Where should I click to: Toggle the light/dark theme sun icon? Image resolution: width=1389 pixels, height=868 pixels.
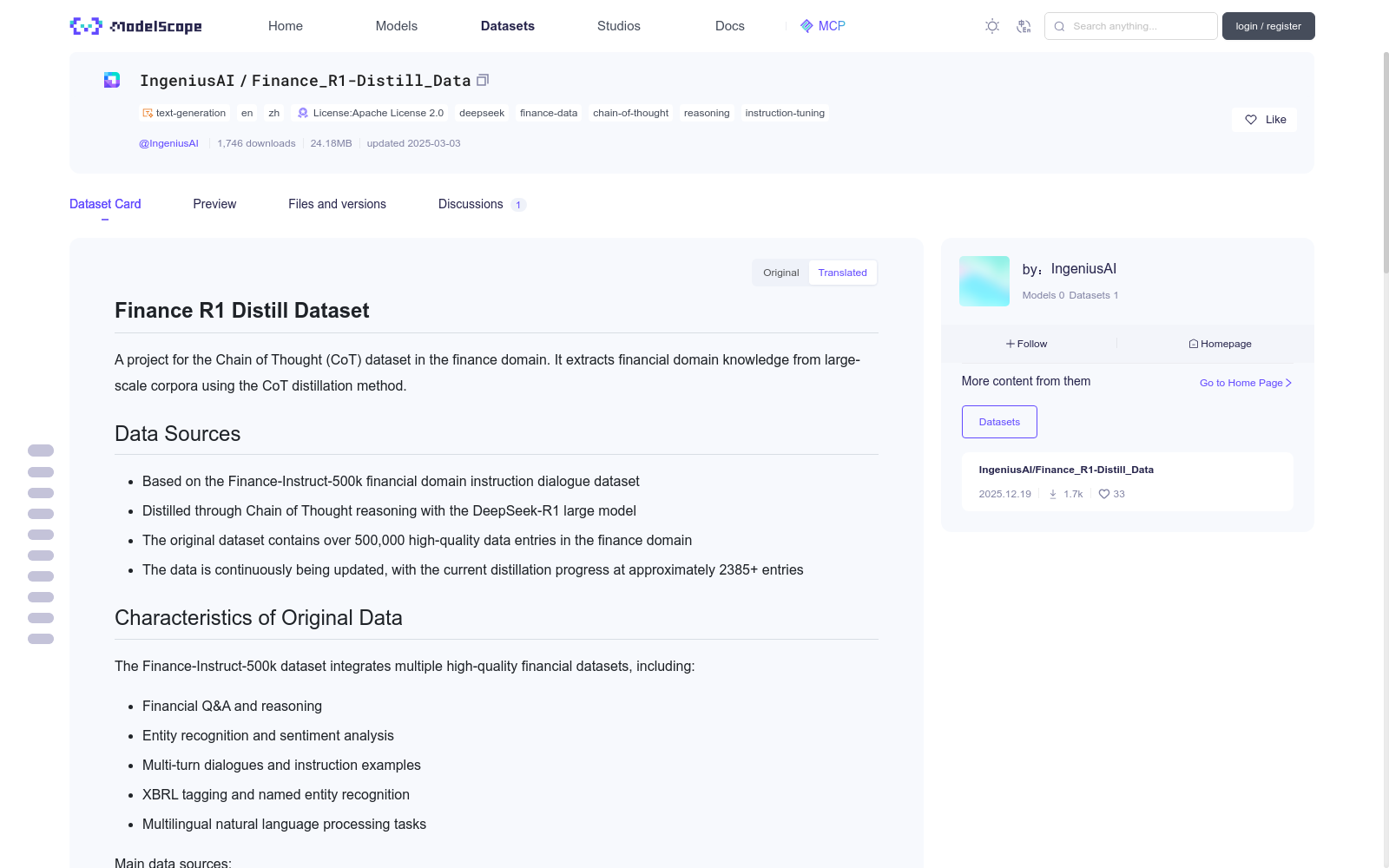coord(992,26)
